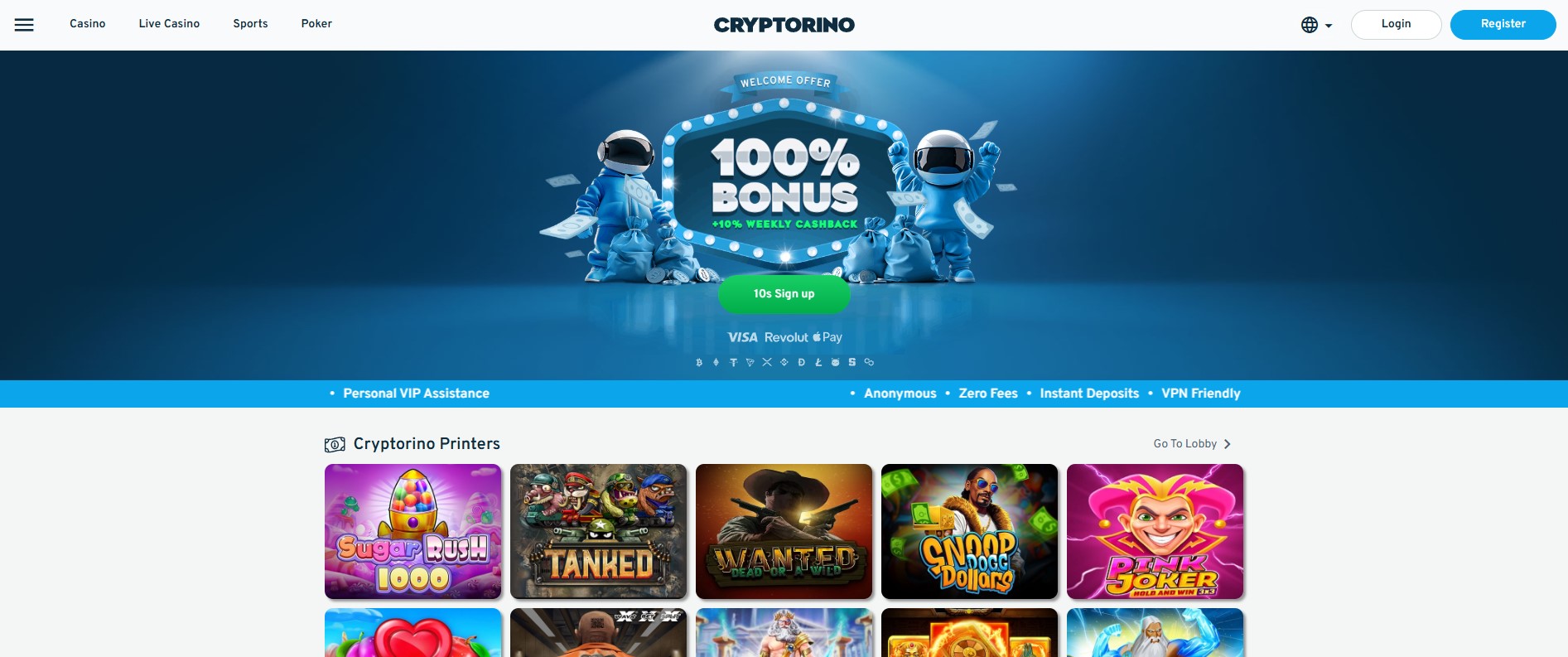
Task: Go to the Sports section
Action: coord(250,24)
